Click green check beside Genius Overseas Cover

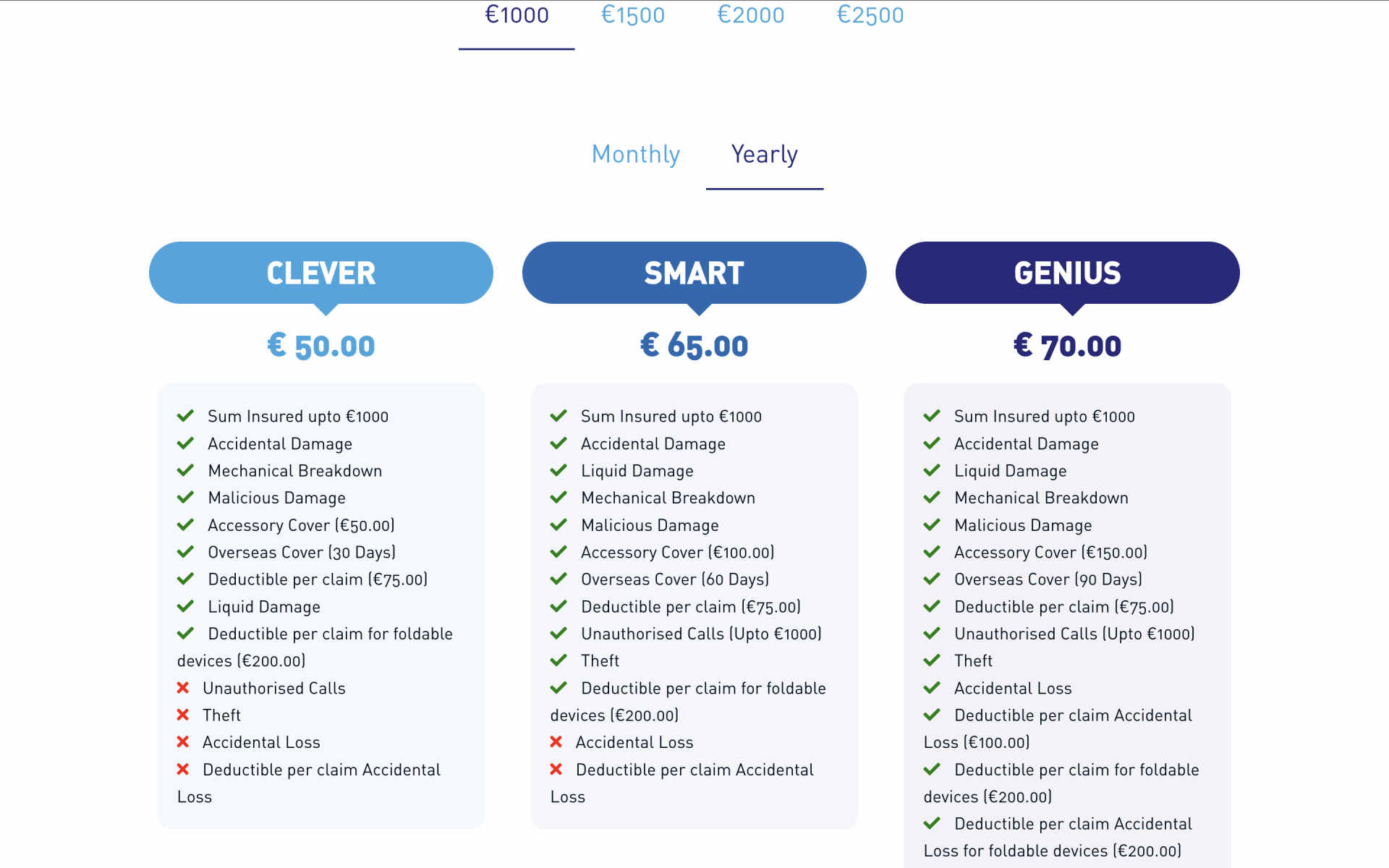coord(932,579)
